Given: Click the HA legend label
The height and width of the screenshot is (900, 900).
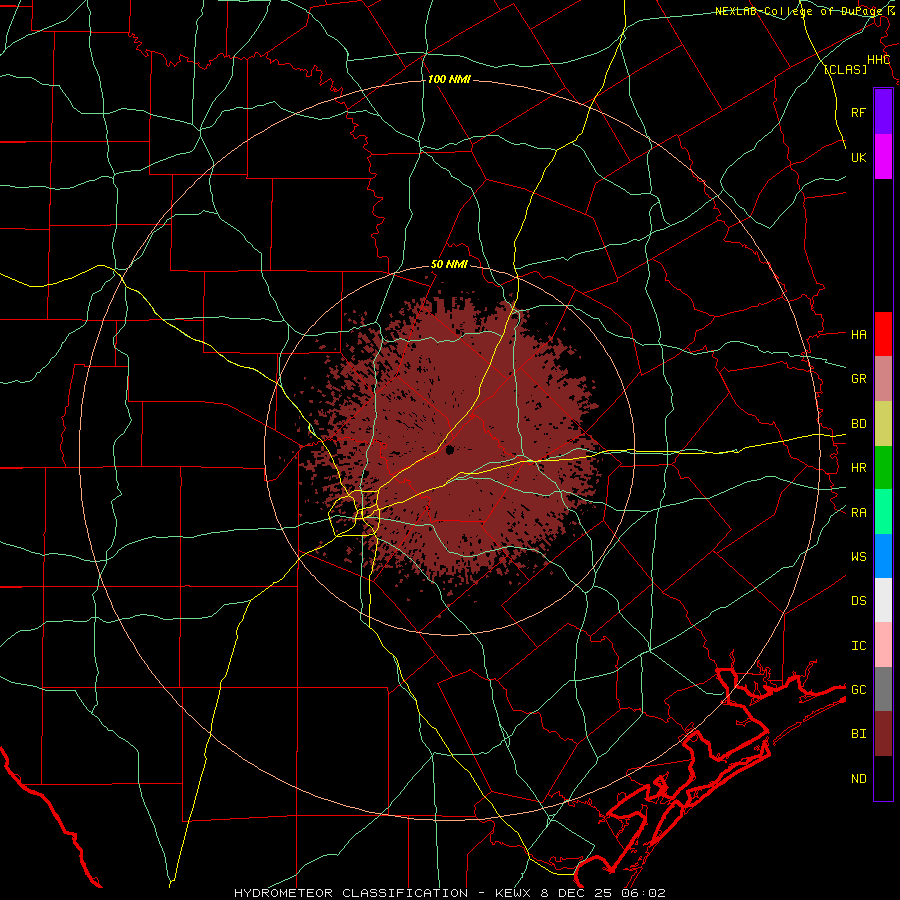Looking at the screenshot, I should coord(858,334).
